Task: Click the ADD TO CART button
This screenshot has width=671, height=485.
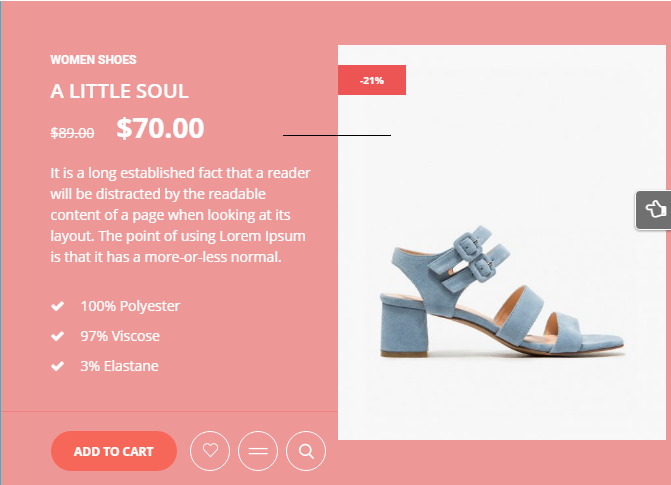Action: (x=114, y=451)
